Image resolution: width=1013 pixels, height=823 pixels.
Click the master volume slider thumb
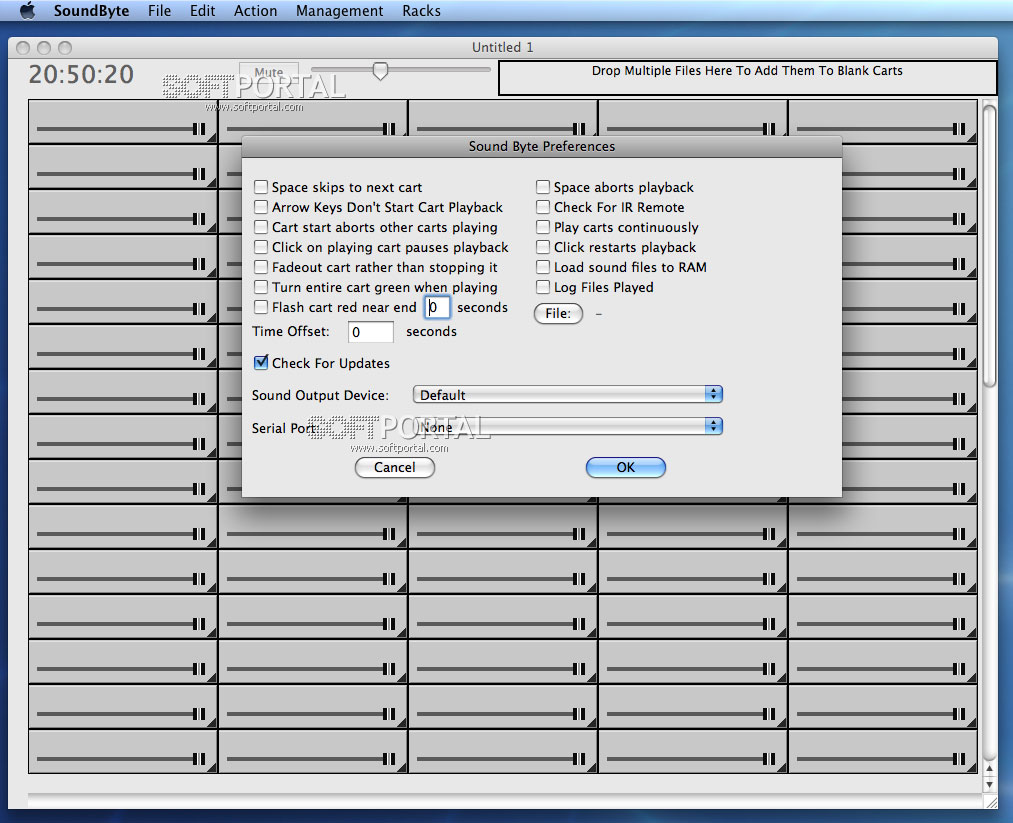point(381,71)
